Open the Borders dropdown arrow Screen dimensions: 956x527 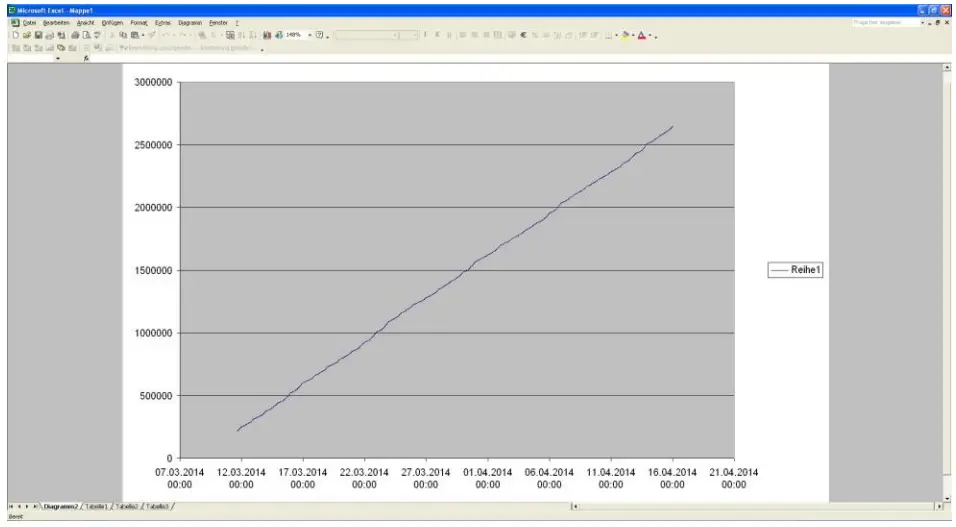pos(616,35)
